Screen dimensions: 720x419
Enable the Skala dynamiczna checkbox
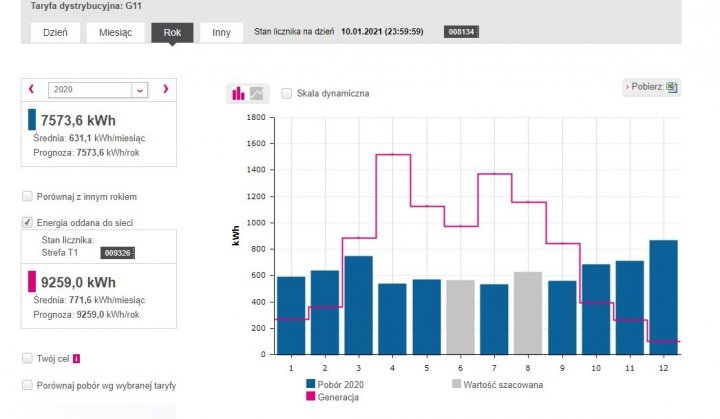(x=287, y=93)
